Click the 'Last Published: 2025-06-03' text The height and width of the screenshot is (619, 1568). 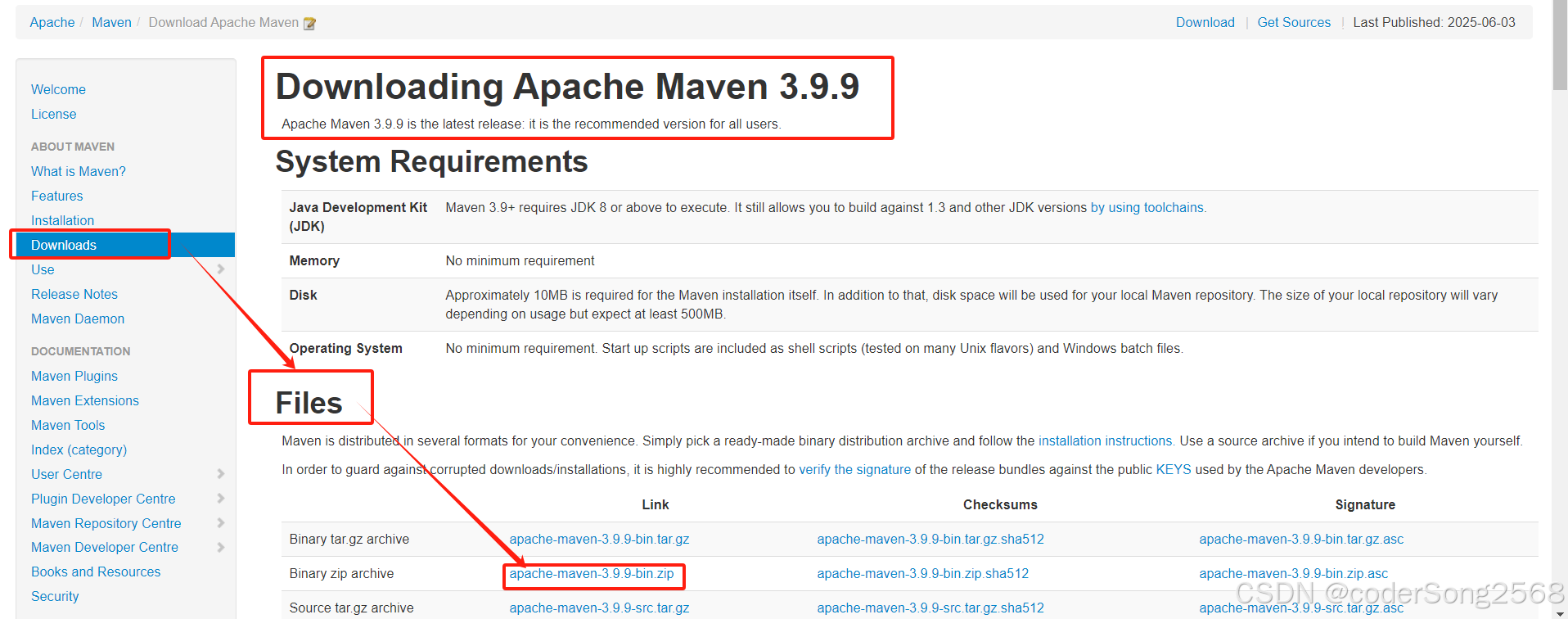[x=1434, y=23]
